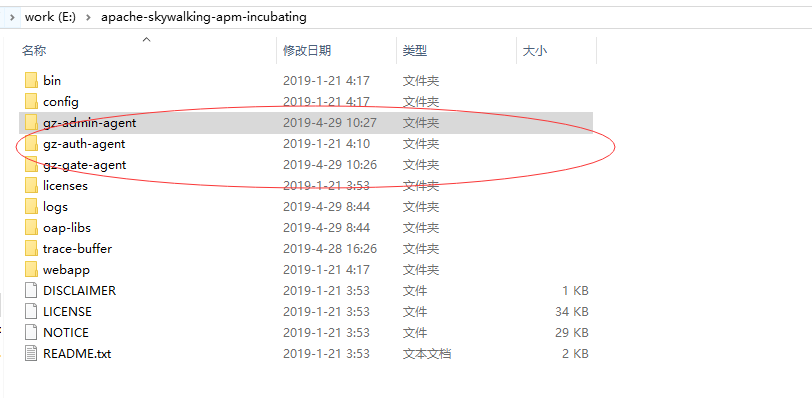This screenshot has width=812, height=398.
Task: Click date 2019-4-28 16:26 of trace-buffer
Action: pos(329,248)
